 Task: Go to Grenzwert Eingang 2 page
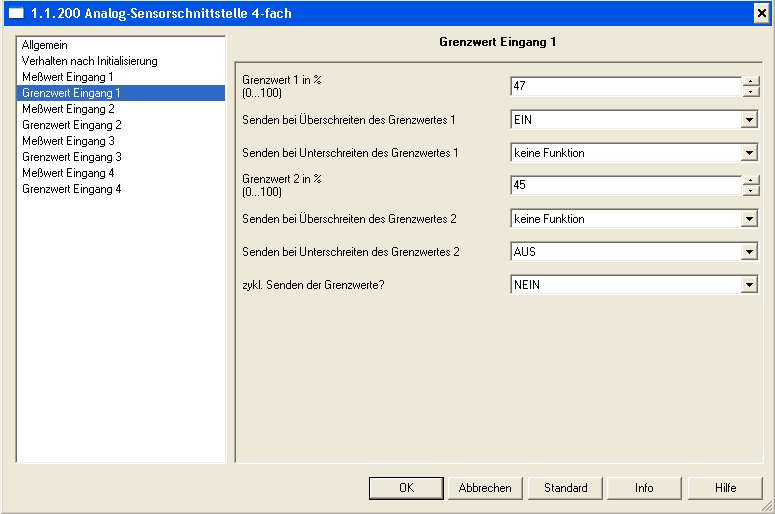pyautogui.click(x=71, y=125)
